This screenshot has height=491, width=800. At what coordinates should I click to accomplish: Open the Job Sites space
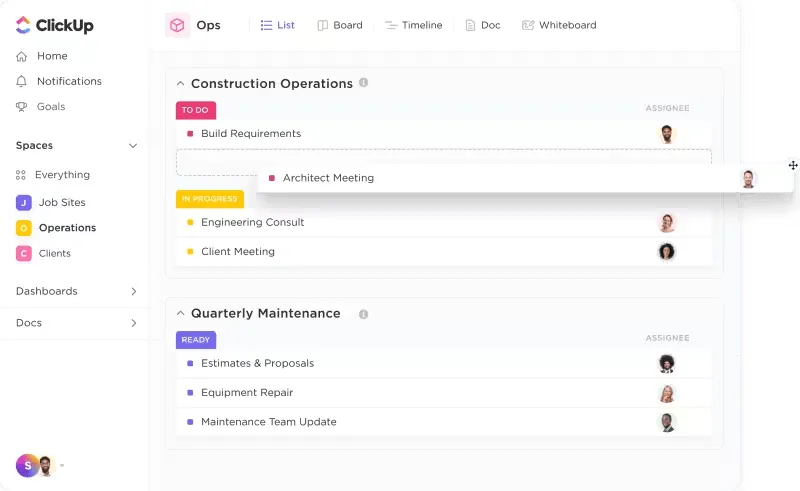pos(51,203)
